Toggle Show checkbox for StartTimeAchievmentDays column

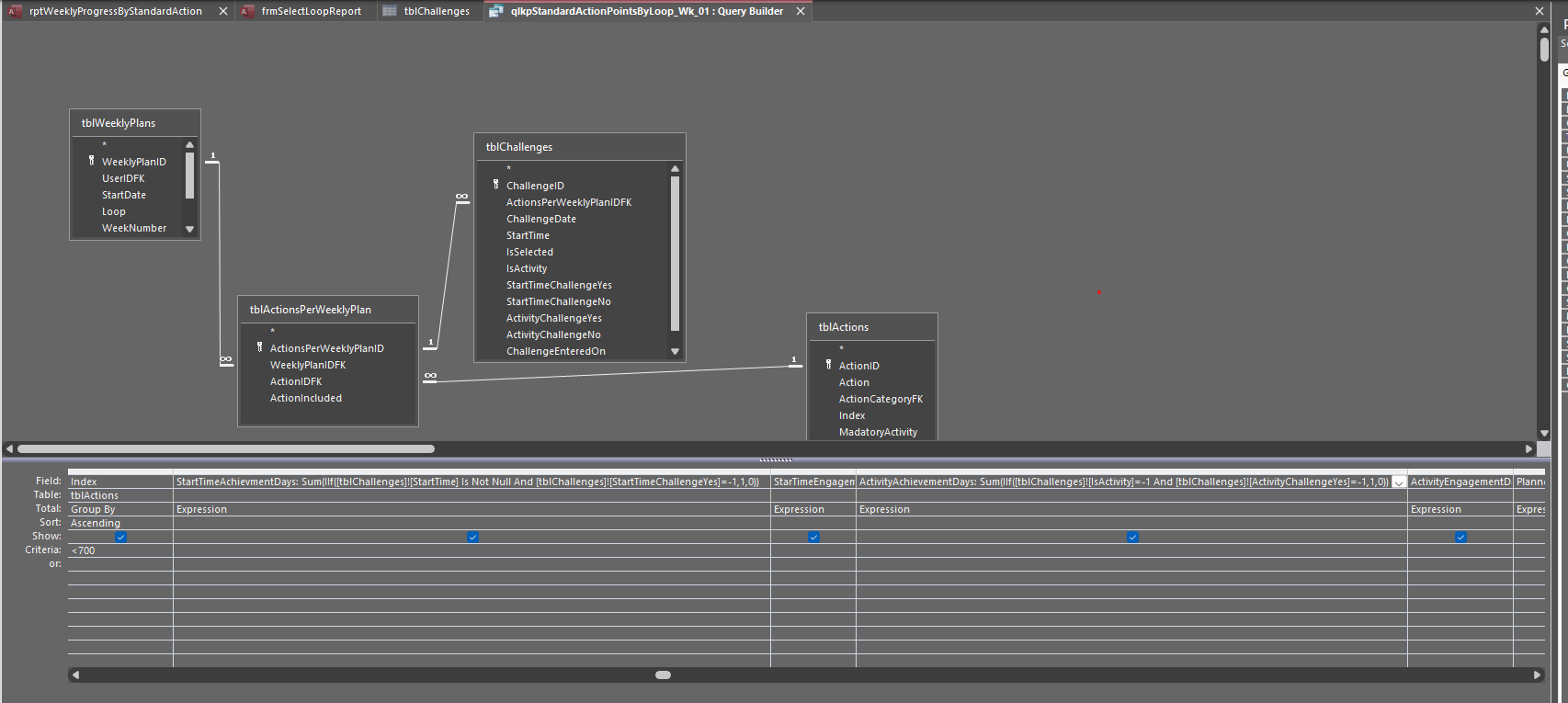coord(472,537)
